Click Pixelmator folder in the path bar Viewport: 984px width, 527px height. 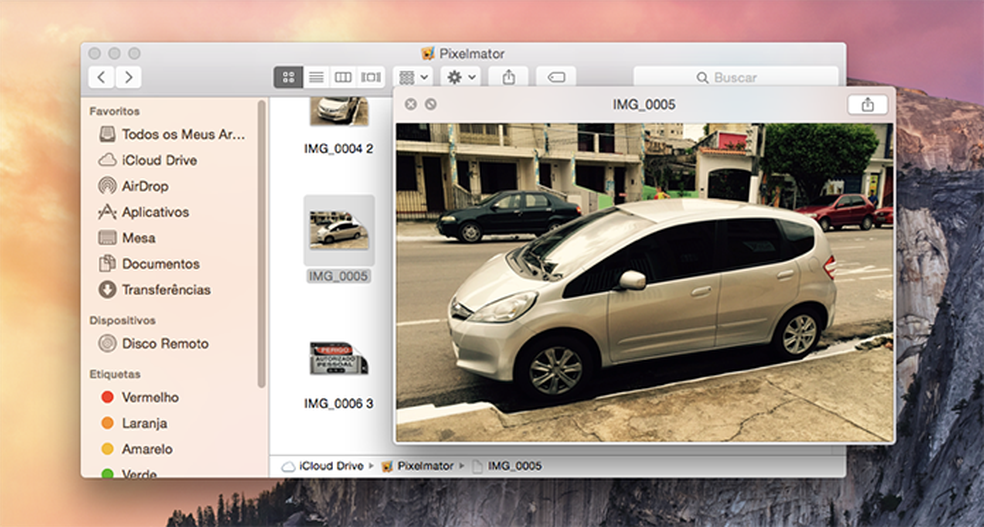(425, 466)
